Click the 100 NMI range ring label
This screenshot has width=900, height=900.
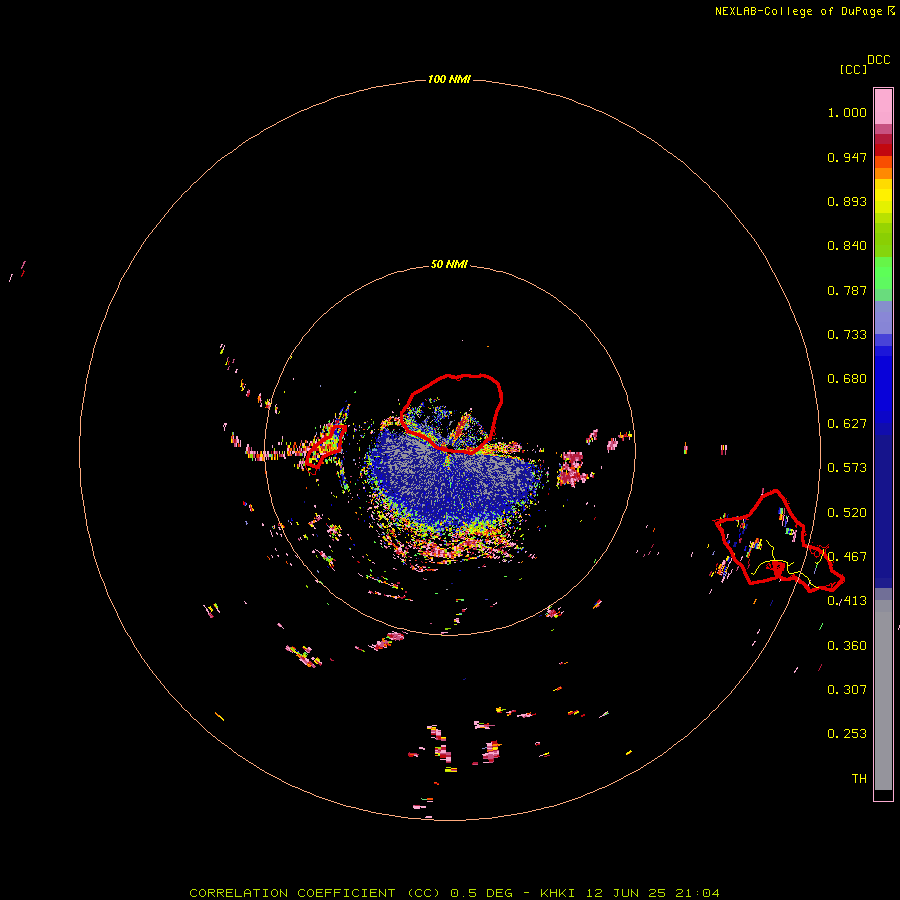pyautogui.click(x=449, y=79)
